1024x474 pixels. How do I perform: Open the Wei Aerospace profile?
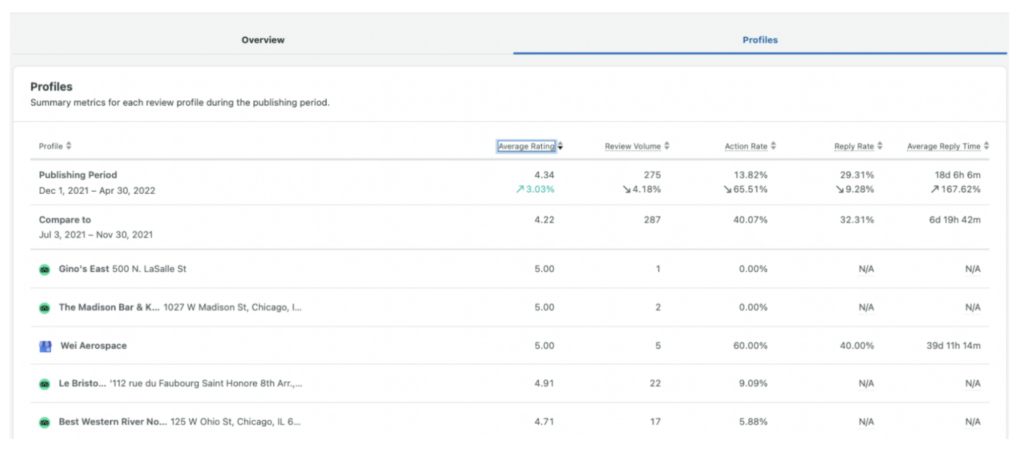pos(93,346)
